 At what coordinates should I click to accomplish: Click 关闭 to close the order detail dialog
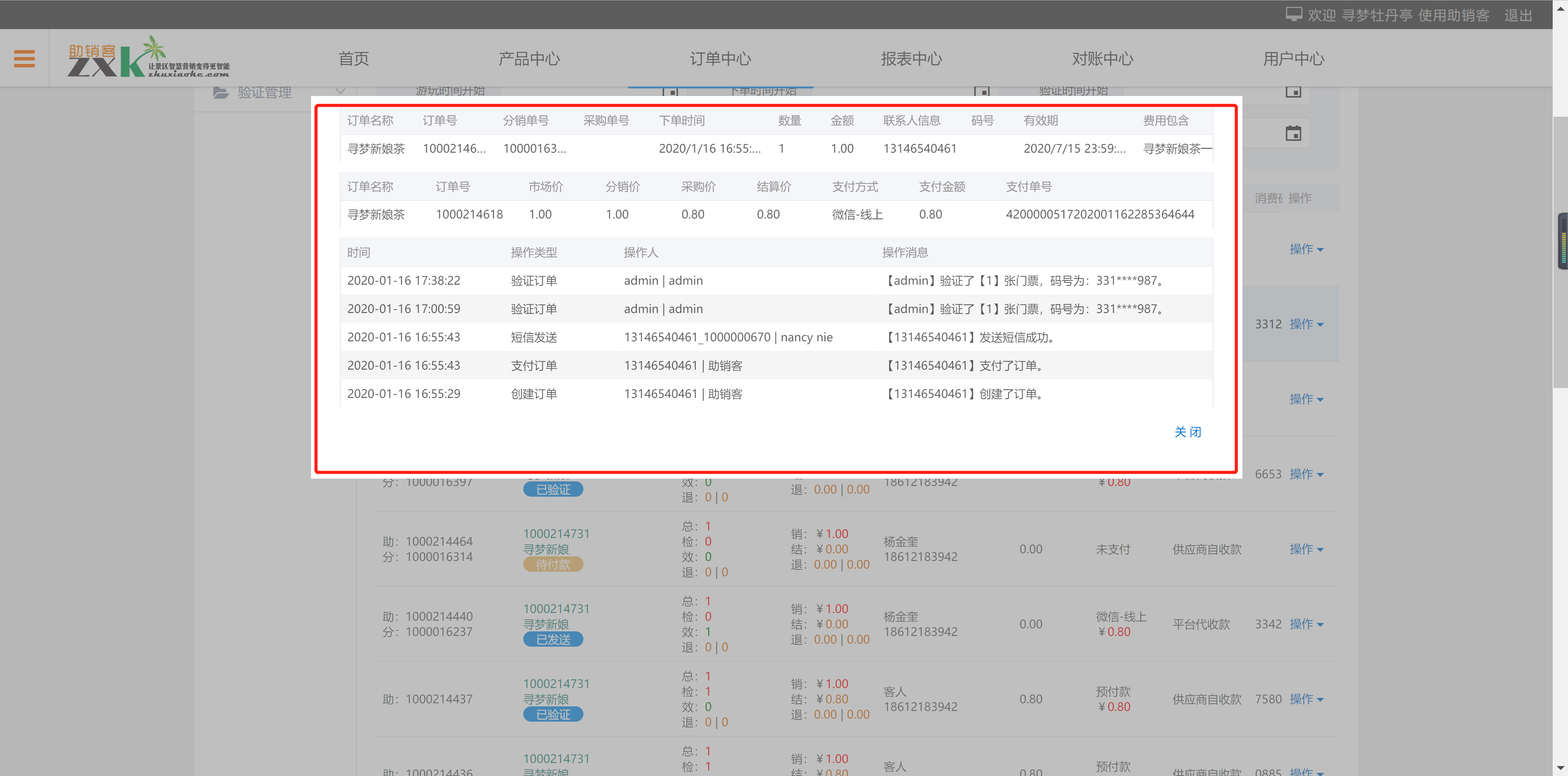click(1187, 432)
